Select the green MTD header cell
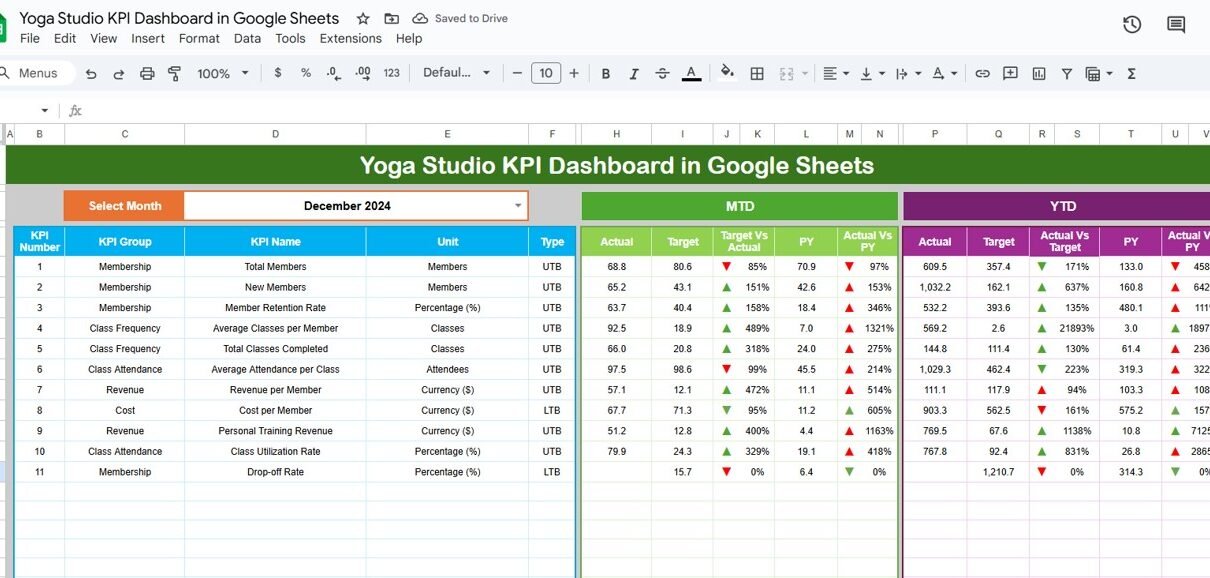This screenshot has width=1210, height=578. tap(740, 206)
